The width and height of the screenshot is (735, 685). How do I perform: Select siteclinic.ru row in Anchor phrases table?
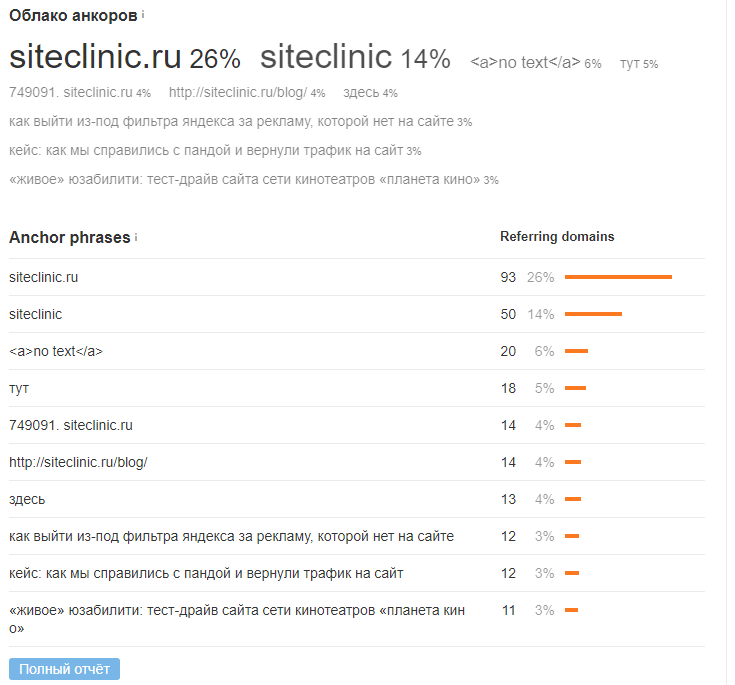(x=43, y=277)
